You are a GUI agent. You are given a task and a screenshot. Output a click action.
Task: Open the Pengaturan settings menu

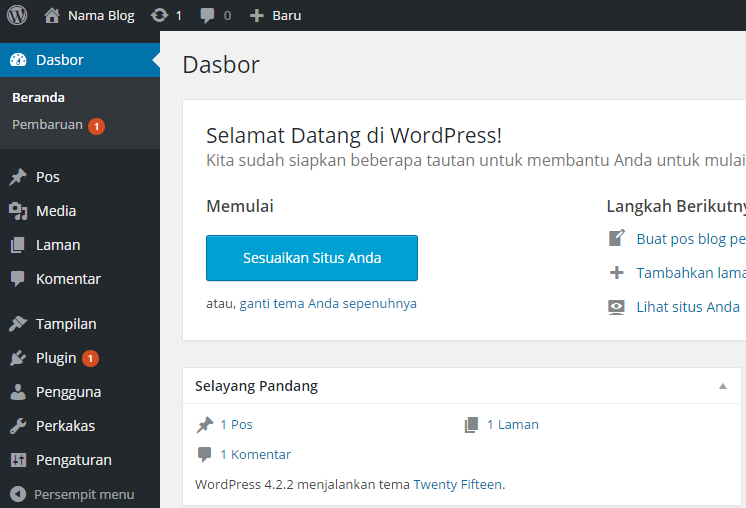[74, 460]
